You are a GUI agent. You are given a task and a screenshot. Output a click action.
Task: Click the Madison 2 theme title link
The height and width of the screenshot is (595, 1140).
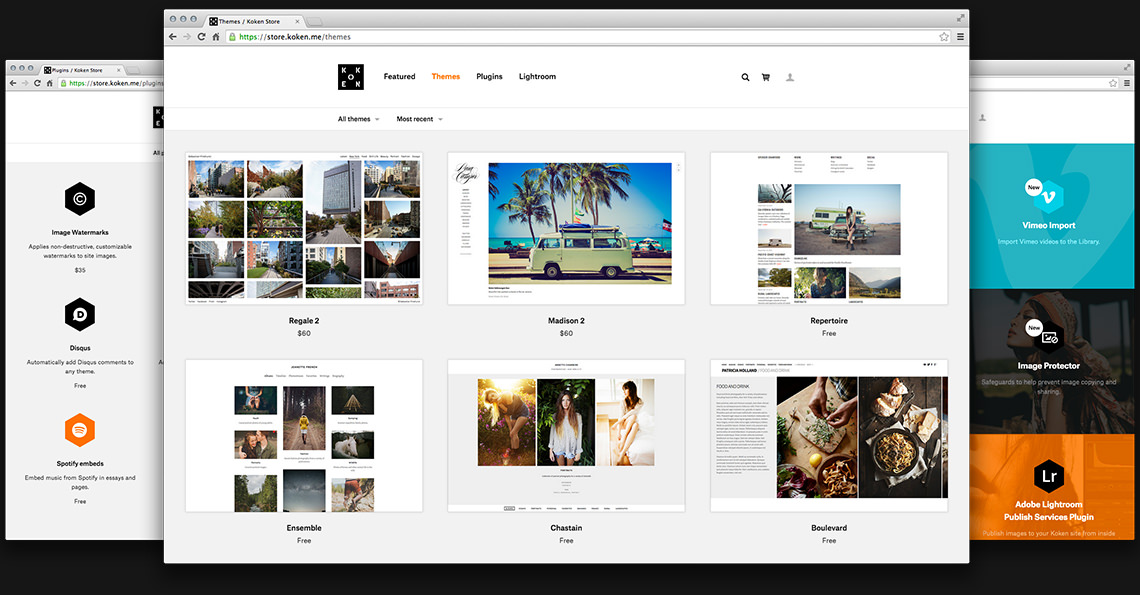566,321
